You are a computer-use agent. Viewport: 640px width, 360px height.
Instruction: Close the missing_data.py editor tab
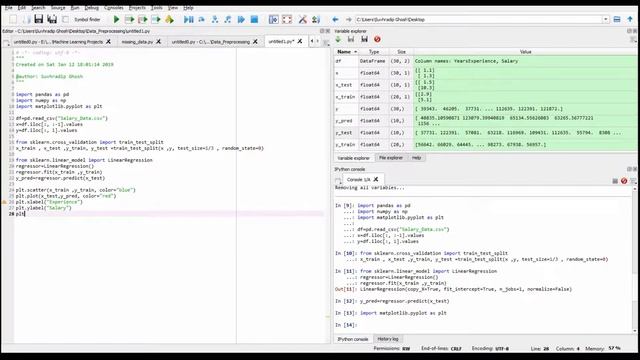tap(158, 42)
